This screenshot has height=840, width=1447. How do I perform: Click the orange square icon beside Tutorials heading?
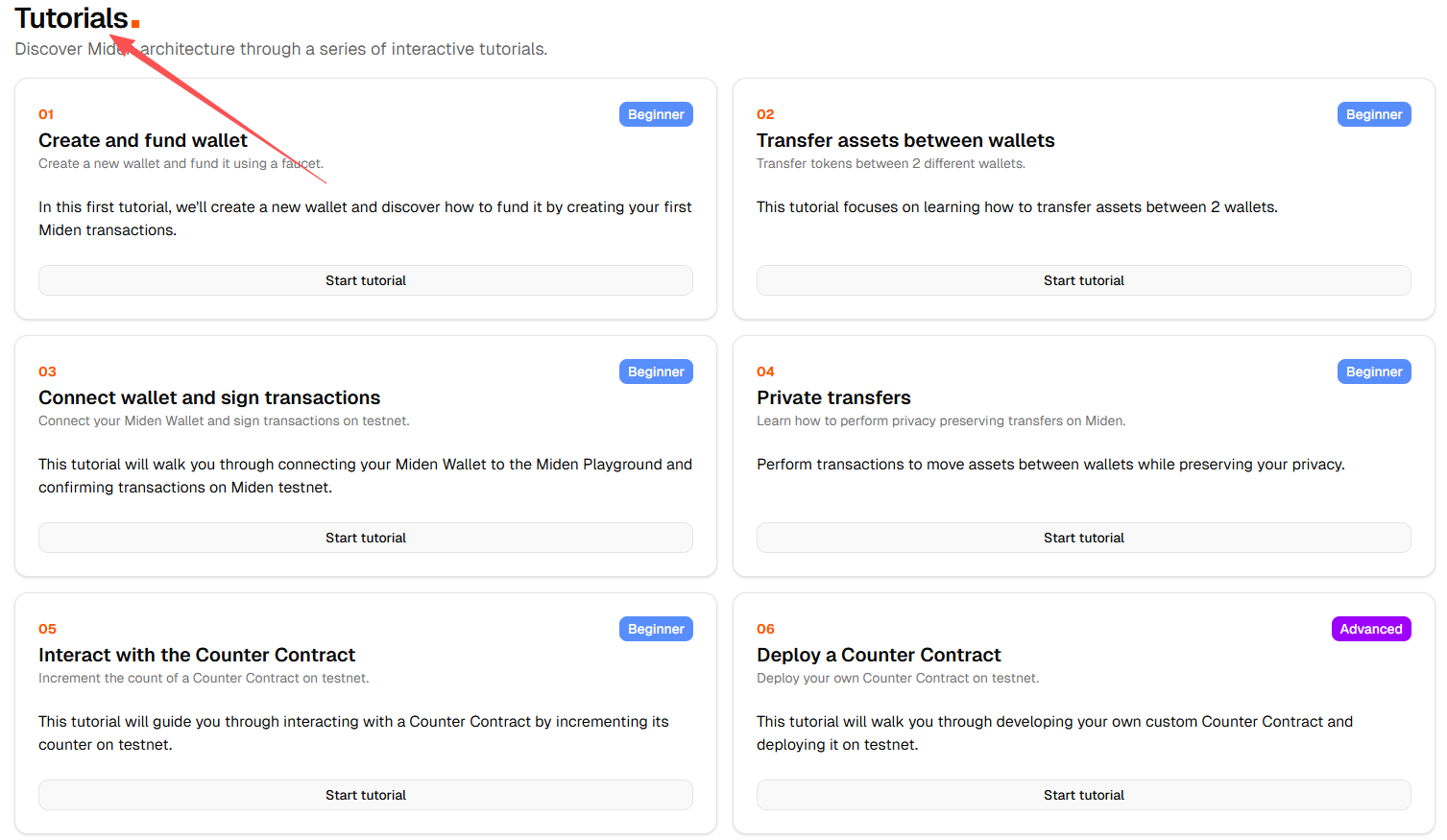133,24
